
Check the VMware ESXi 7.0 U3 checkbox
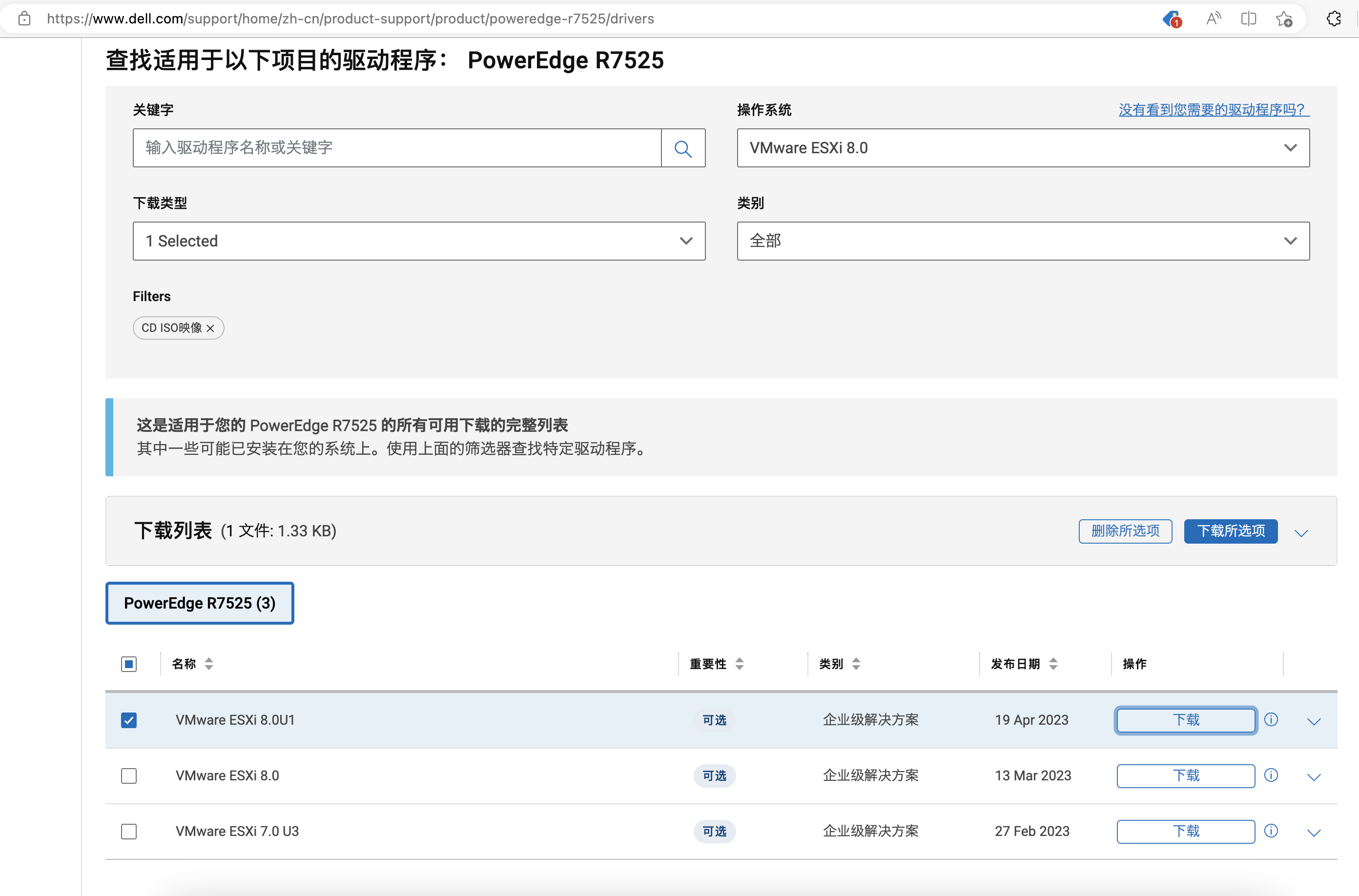[x=129, y=831]
